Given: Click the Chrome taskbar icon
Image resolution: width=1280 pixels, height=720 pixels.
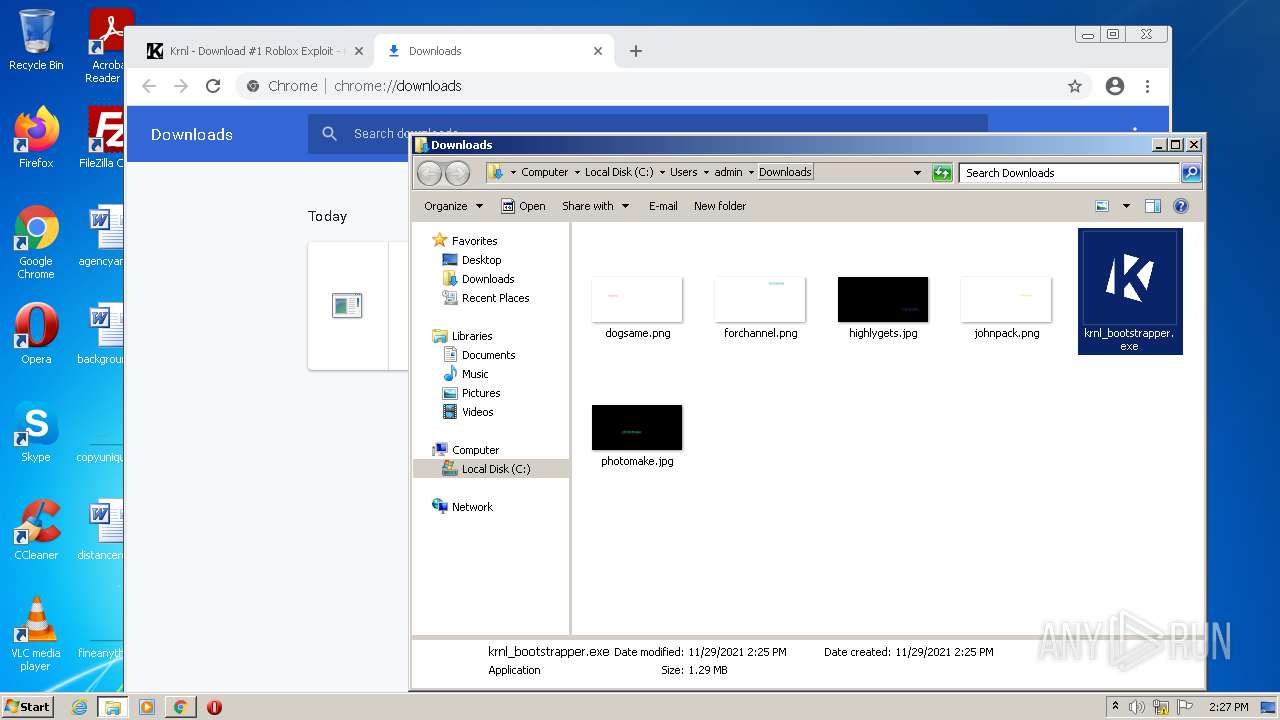Looking at the screenshot, I should pos(180,707).
